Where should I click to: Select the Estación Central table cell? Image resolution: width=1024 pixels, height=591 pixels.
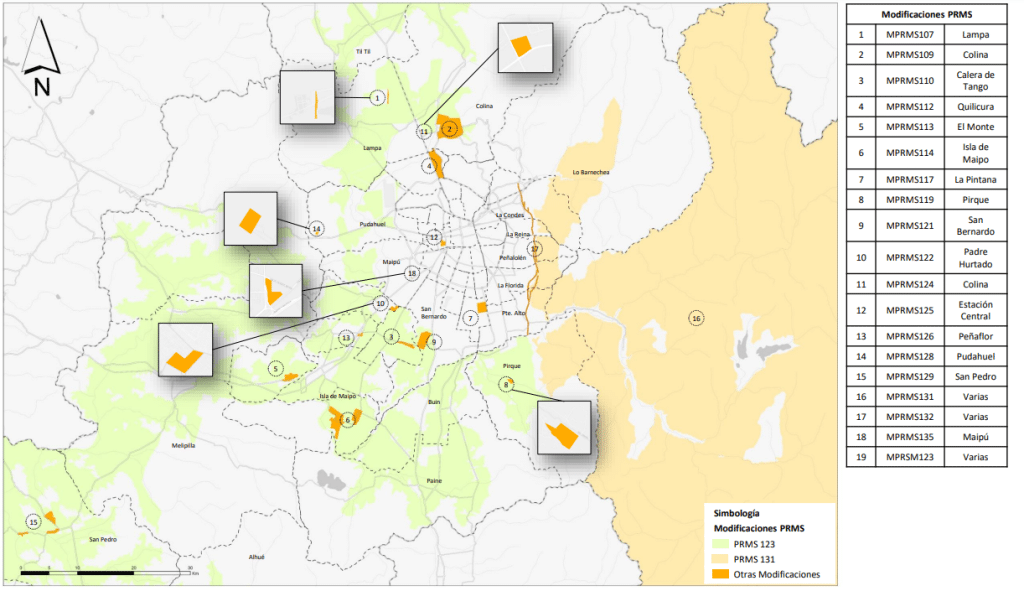[x=974, y=310]
